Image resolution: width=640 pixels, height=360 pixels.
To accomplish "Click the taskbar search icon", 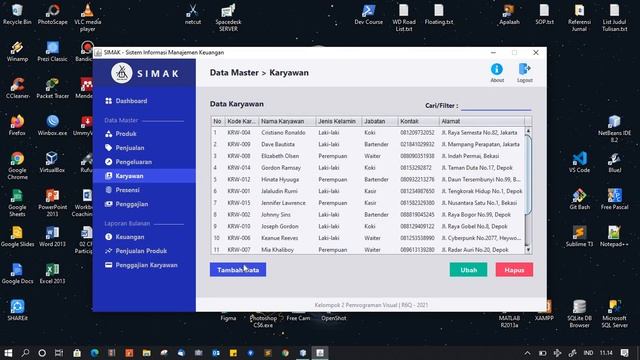I will tap(25, 353).
